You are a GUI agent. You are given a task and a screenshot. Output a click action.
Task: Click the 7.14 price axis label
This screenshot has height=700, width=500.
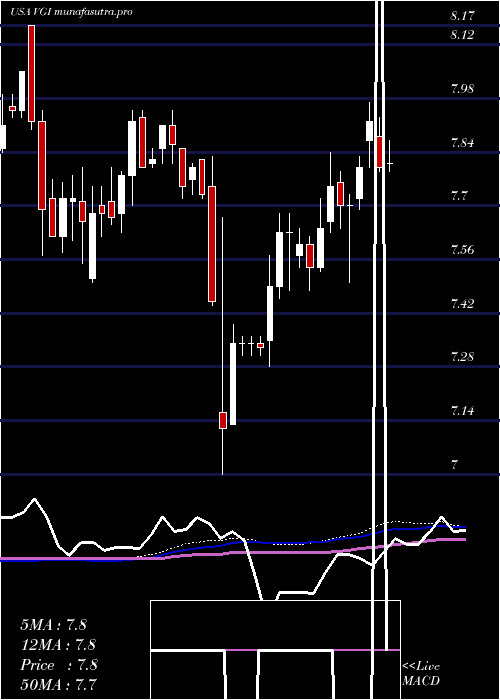[x=462, y=411]
